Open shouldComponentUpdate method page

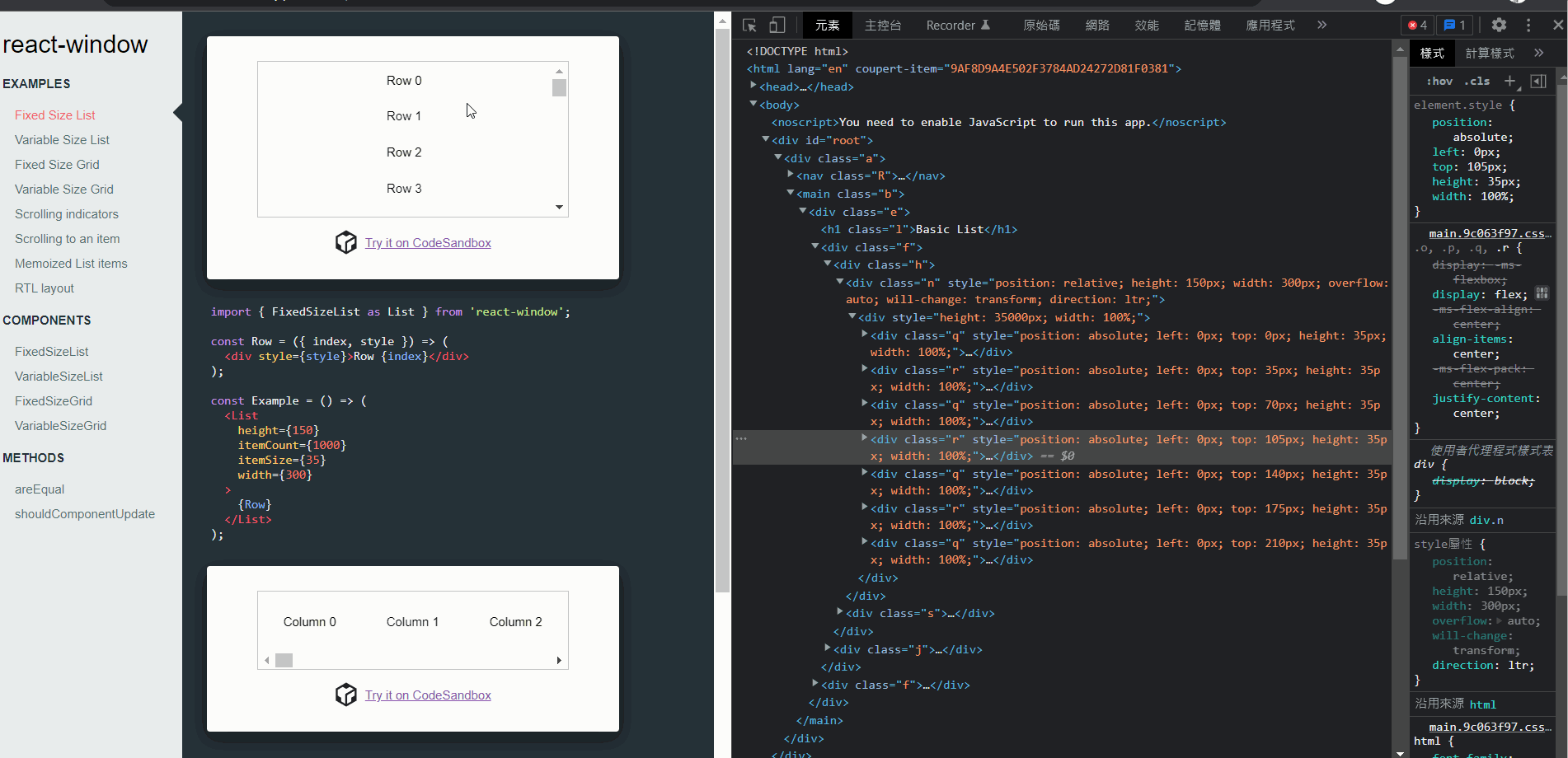85,514
